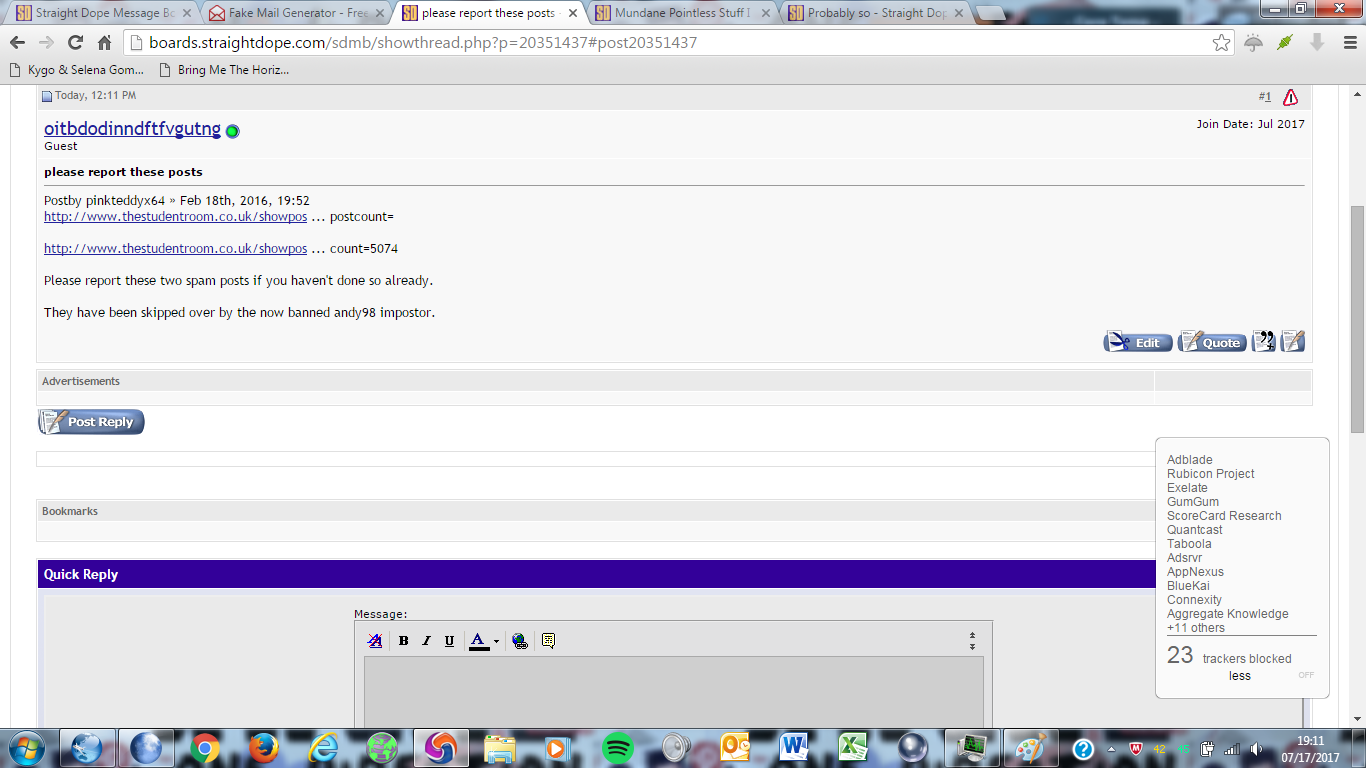Click in the quick reply message text area
Screen dimensions: 1366x768
[673, 690]
